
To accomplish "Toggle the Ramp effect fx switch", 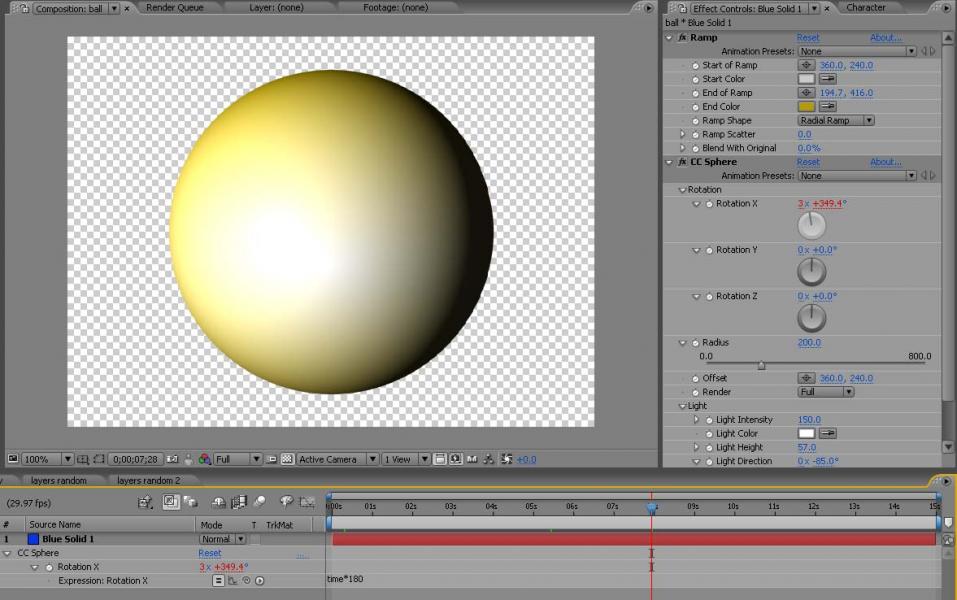I will [x=682, y=38].
